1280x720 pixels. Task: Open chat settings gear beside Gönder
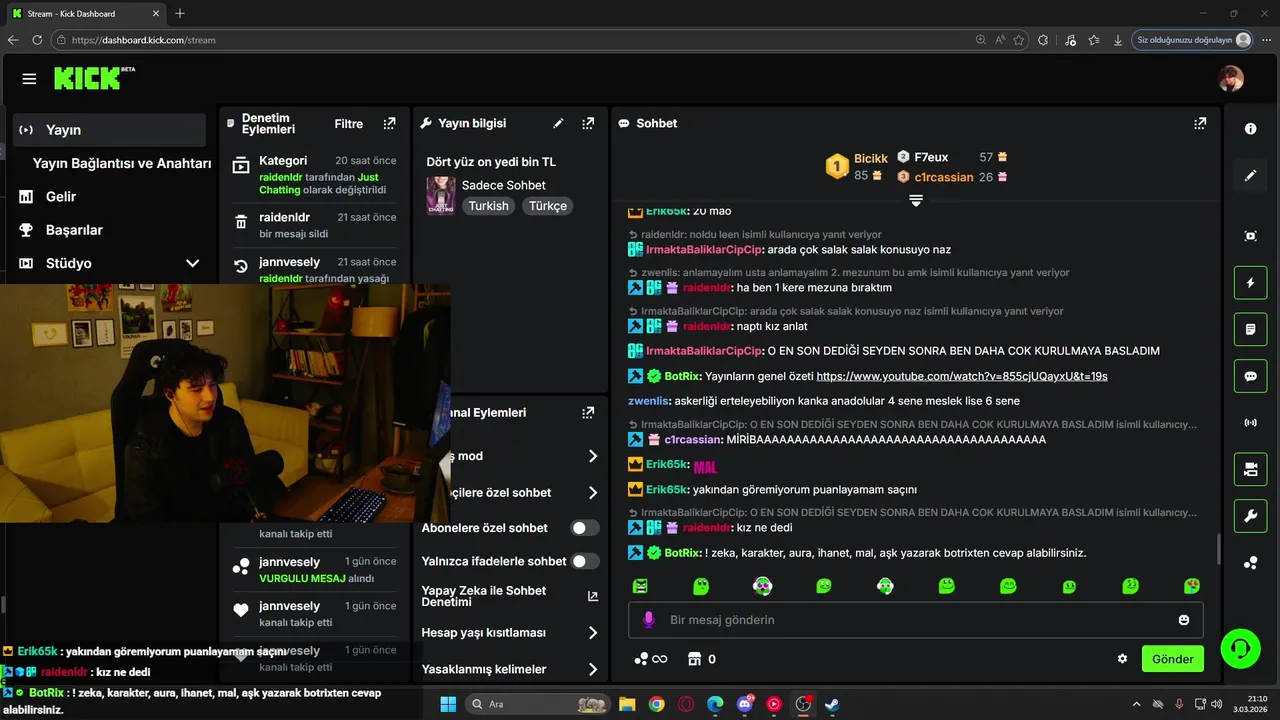[1122, 659]
